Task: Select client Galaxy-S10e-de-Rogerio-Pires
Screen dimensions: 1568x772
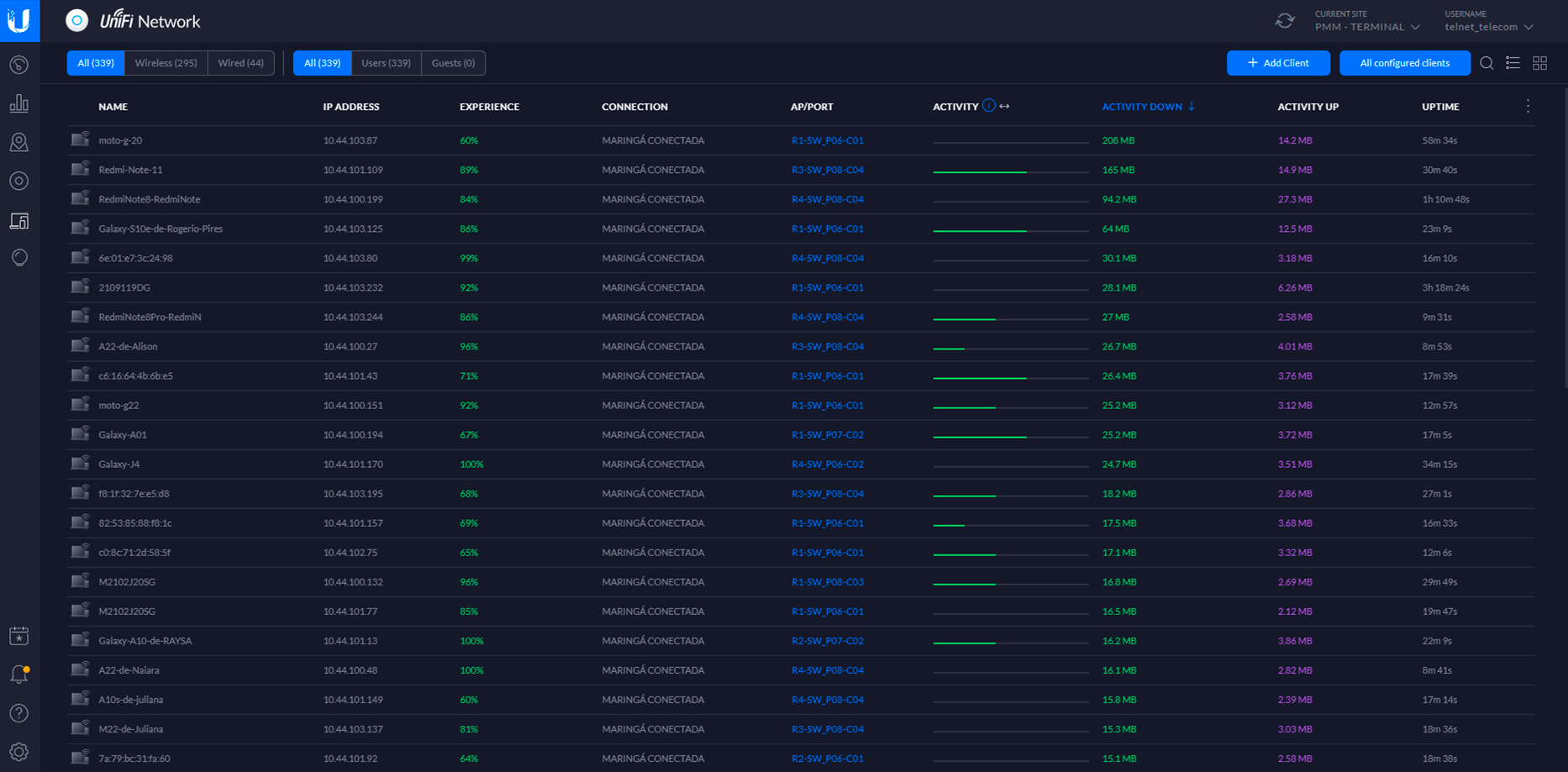Action: (x=160, y=228)
